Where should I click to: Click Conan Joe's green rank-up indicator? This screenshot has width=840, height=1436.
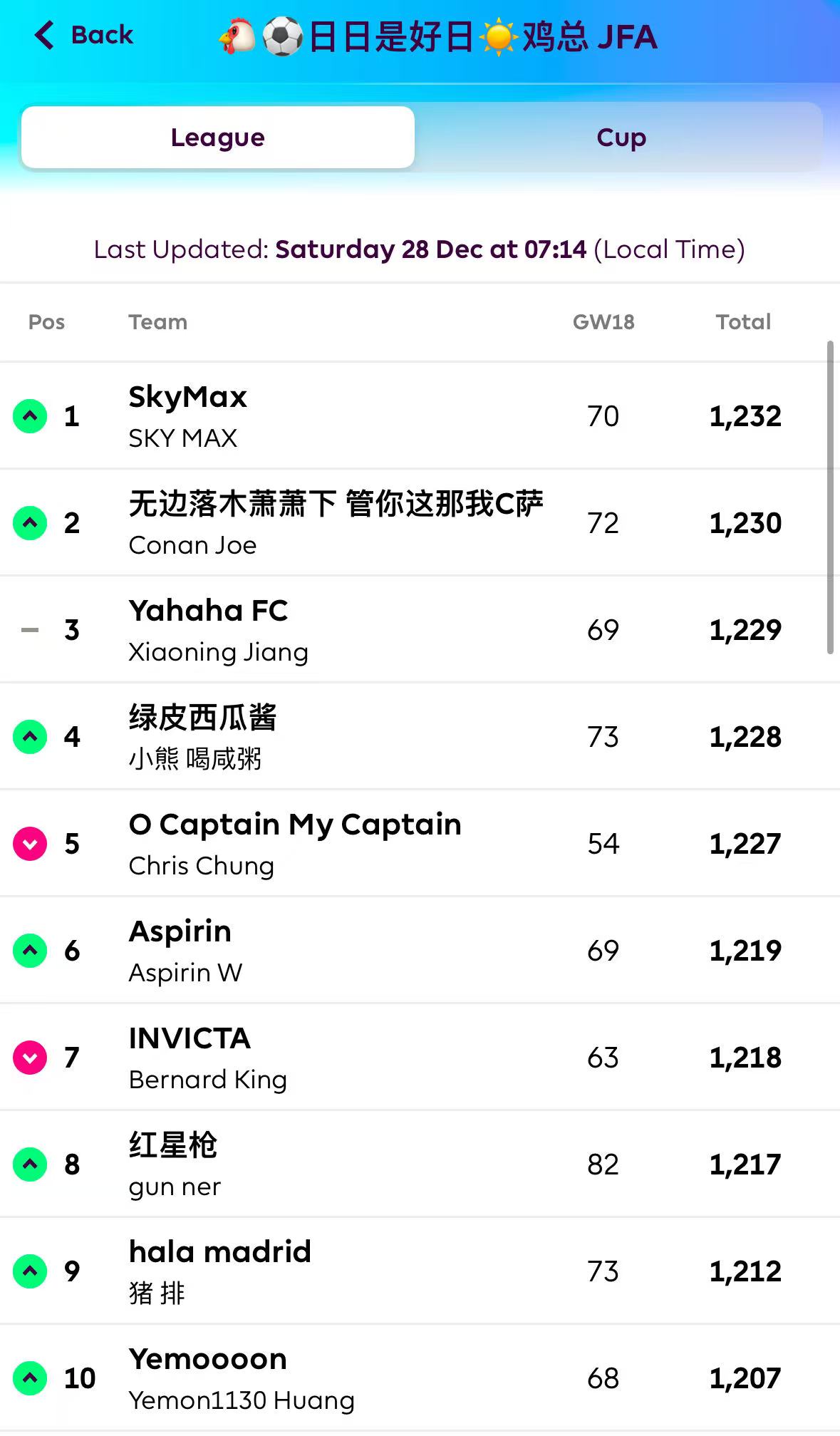[x=30, y=523]
